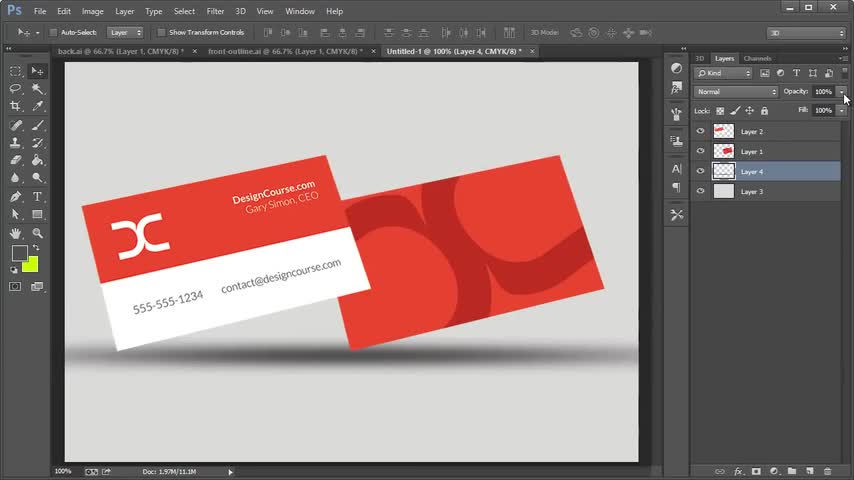Add a layer style with fx button

pos(738,471)
